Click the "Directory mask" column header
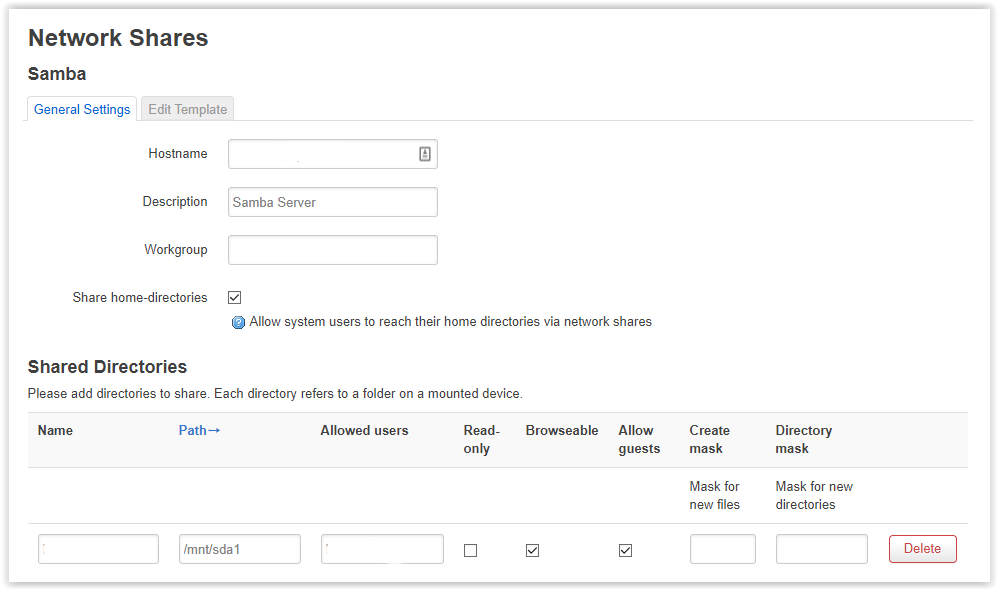 pos(804,439)
